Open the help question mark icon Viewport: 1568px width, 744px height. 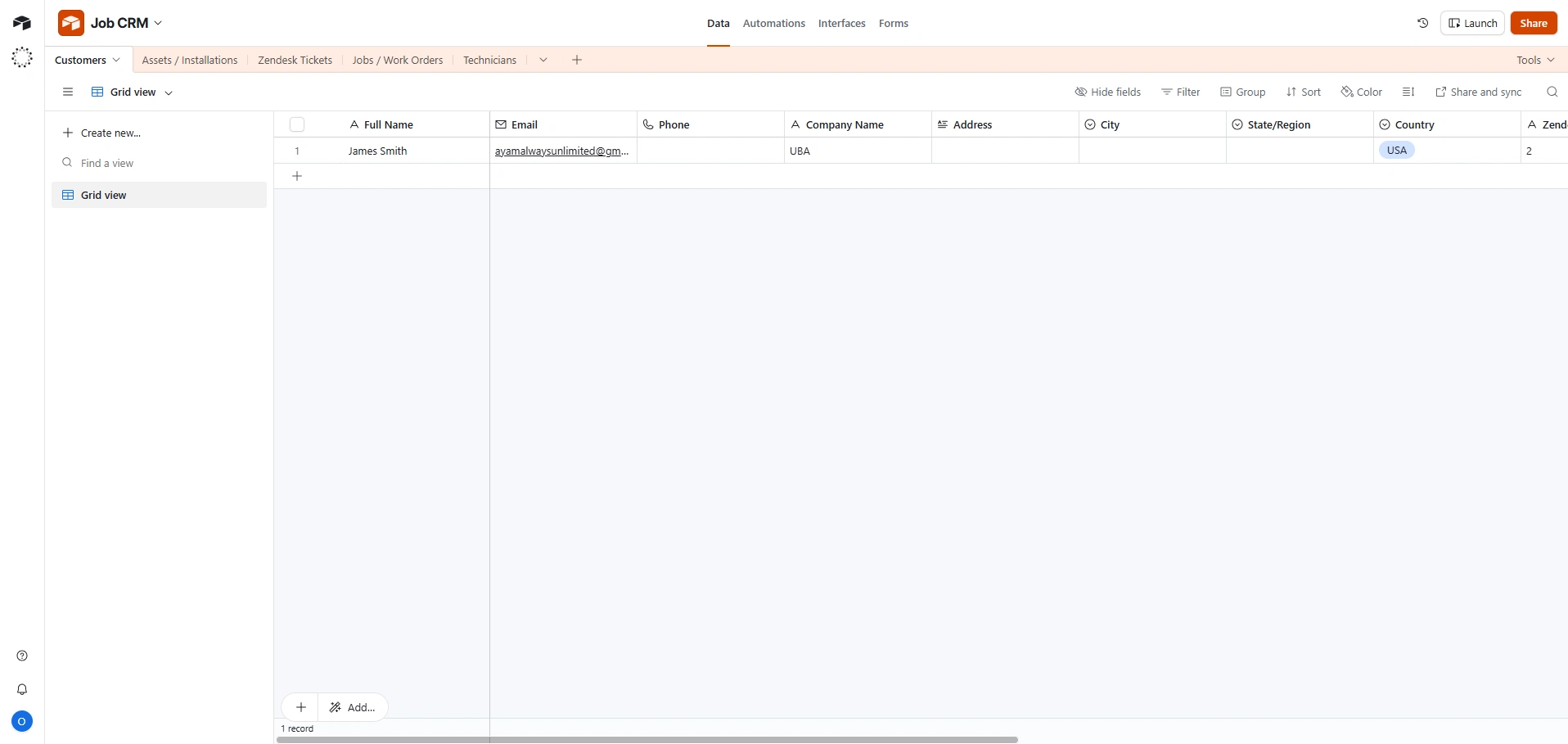pos(22,656)
